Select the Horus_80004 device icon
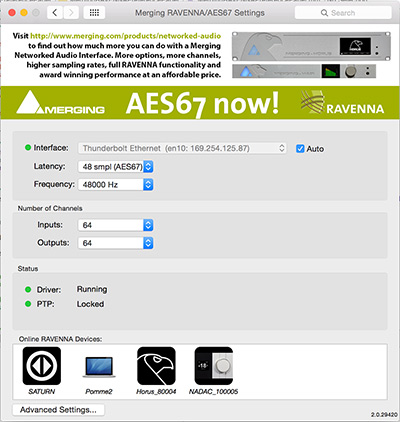This screenshot has height=422, width=400. 156,366
